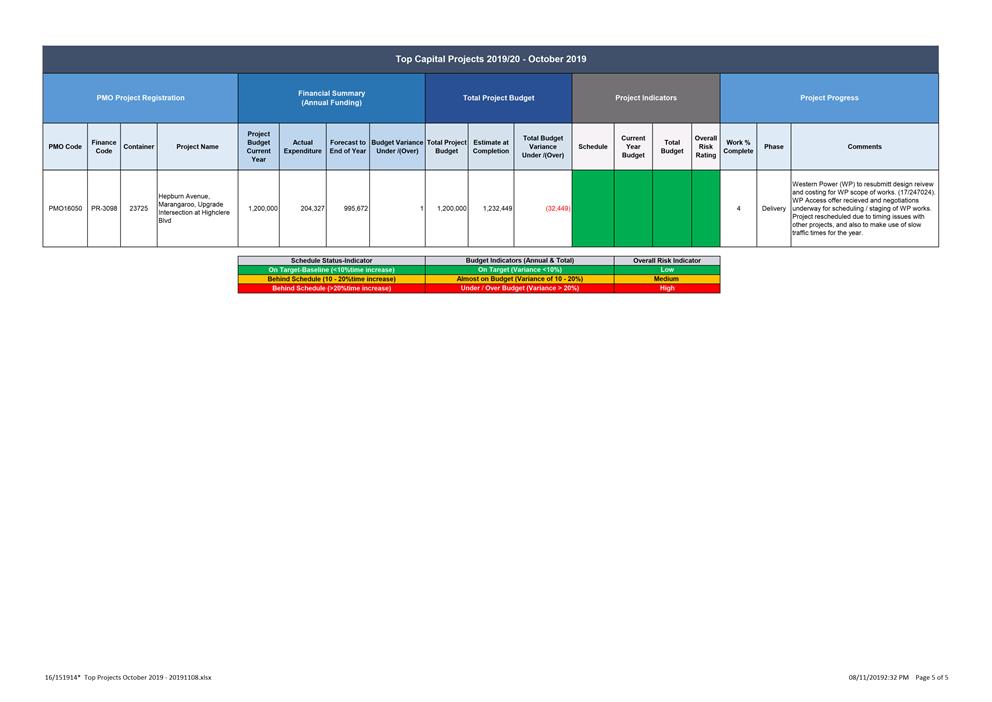Select the 'Hepburn Avenue, Marangaroo' project name cell

tap(197, 208)
